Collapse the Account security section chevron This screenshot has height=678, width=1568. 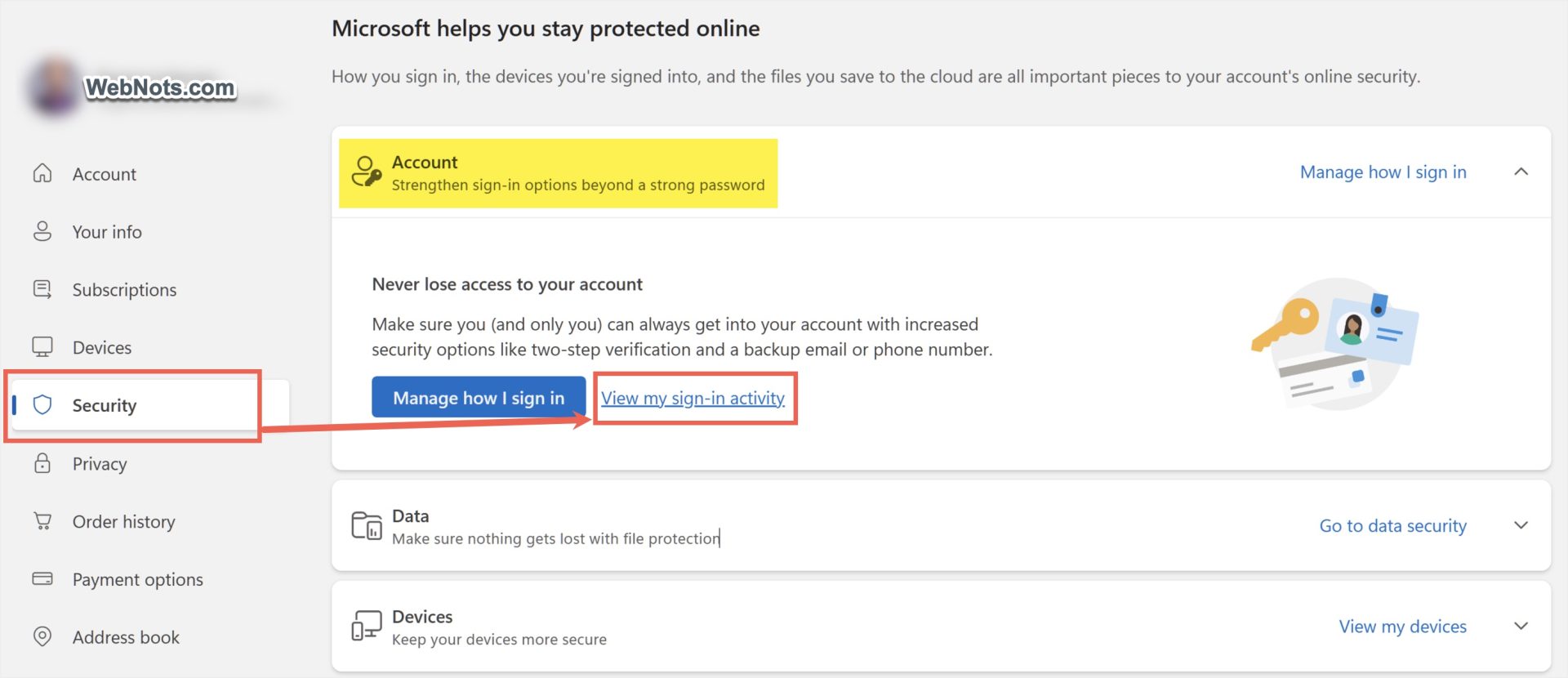(1521, 172)
